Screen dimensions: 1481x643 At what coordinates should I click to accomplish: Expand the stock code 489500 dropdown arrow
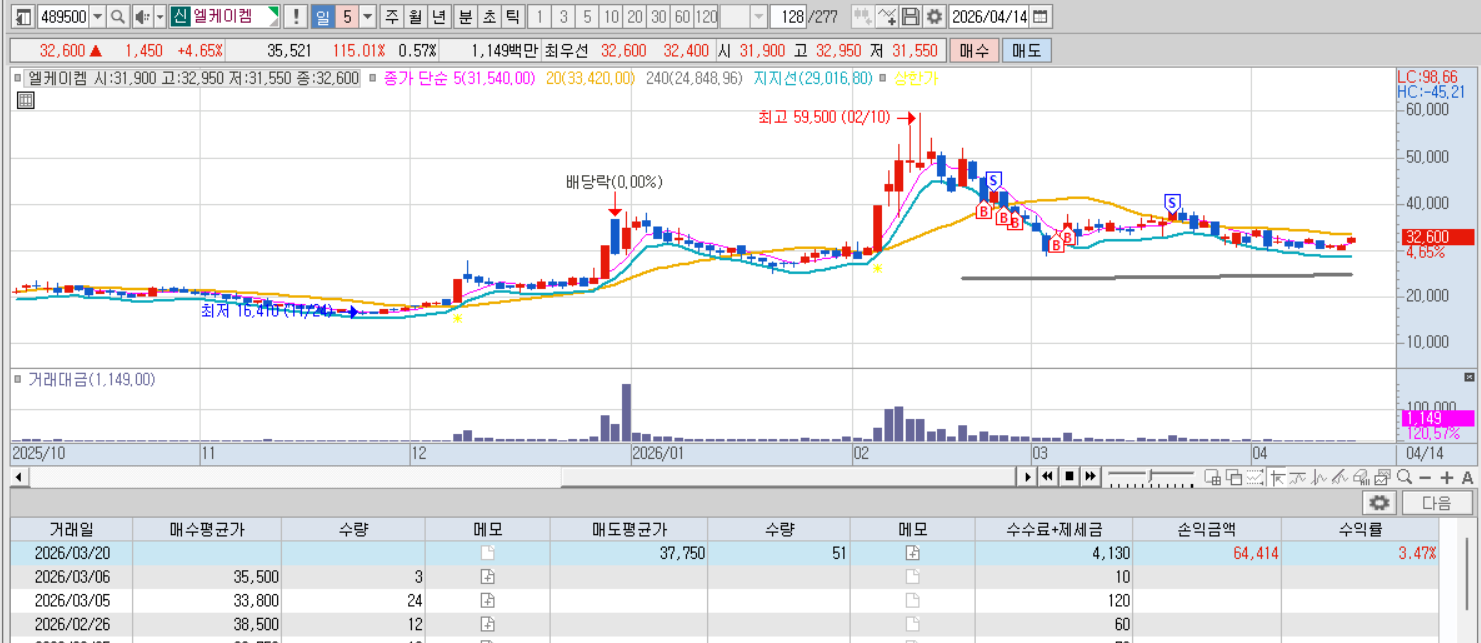(x=98, y=16)
